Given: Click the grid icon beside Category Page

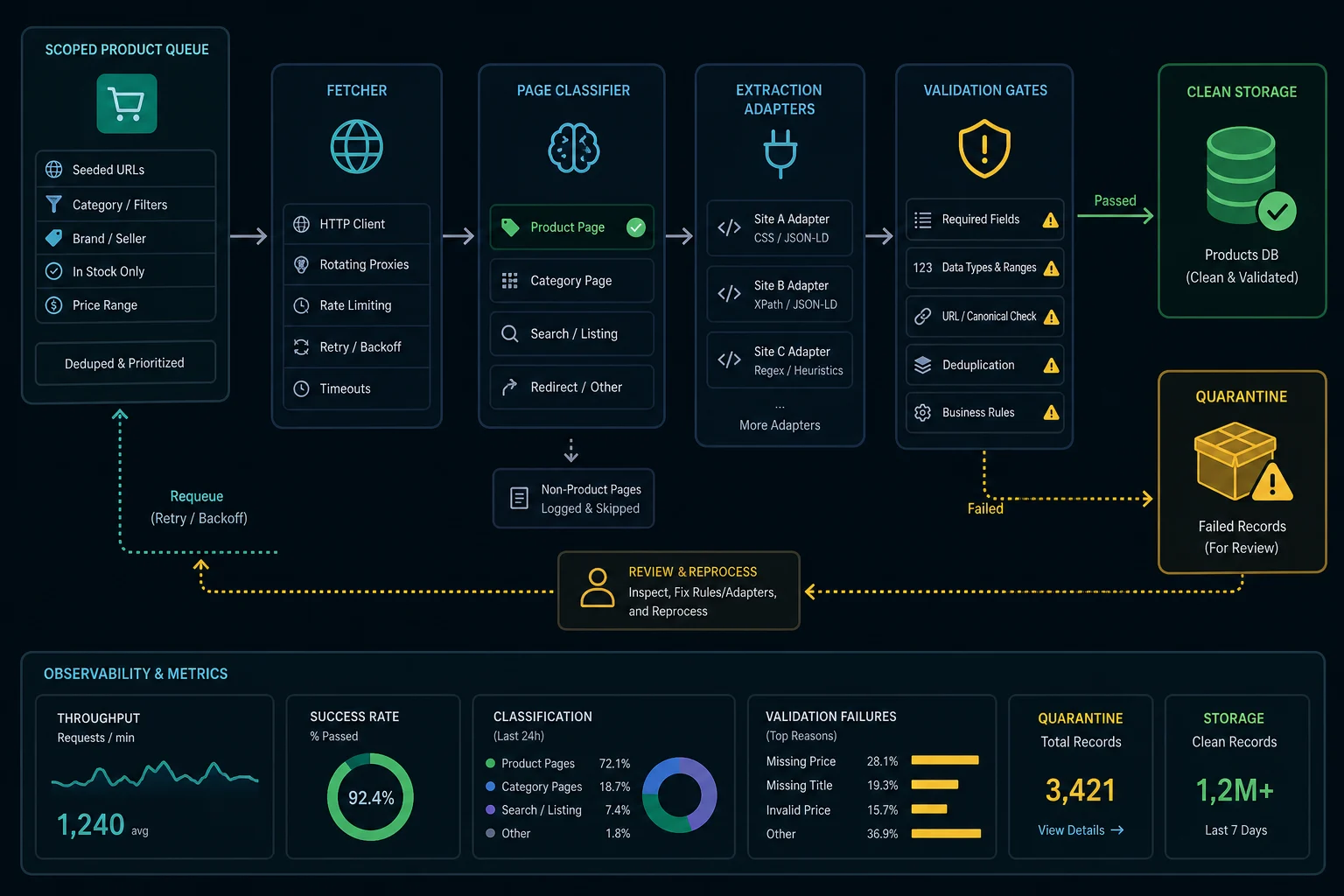Looking at the screenshot, I should click(x=509, y=281).
